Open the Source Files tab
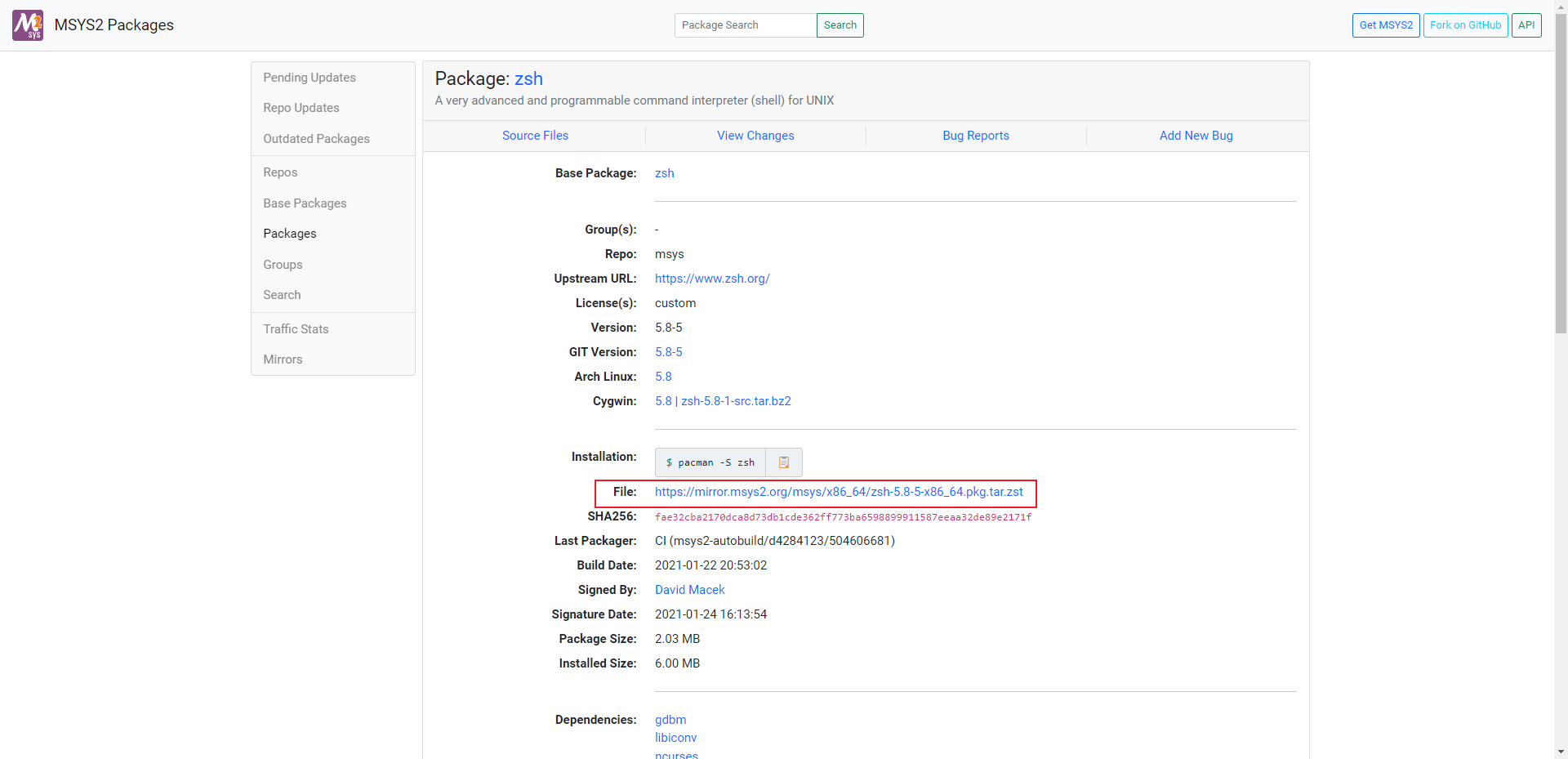Viewport: 1568px width, 759px height. (535, 136)
